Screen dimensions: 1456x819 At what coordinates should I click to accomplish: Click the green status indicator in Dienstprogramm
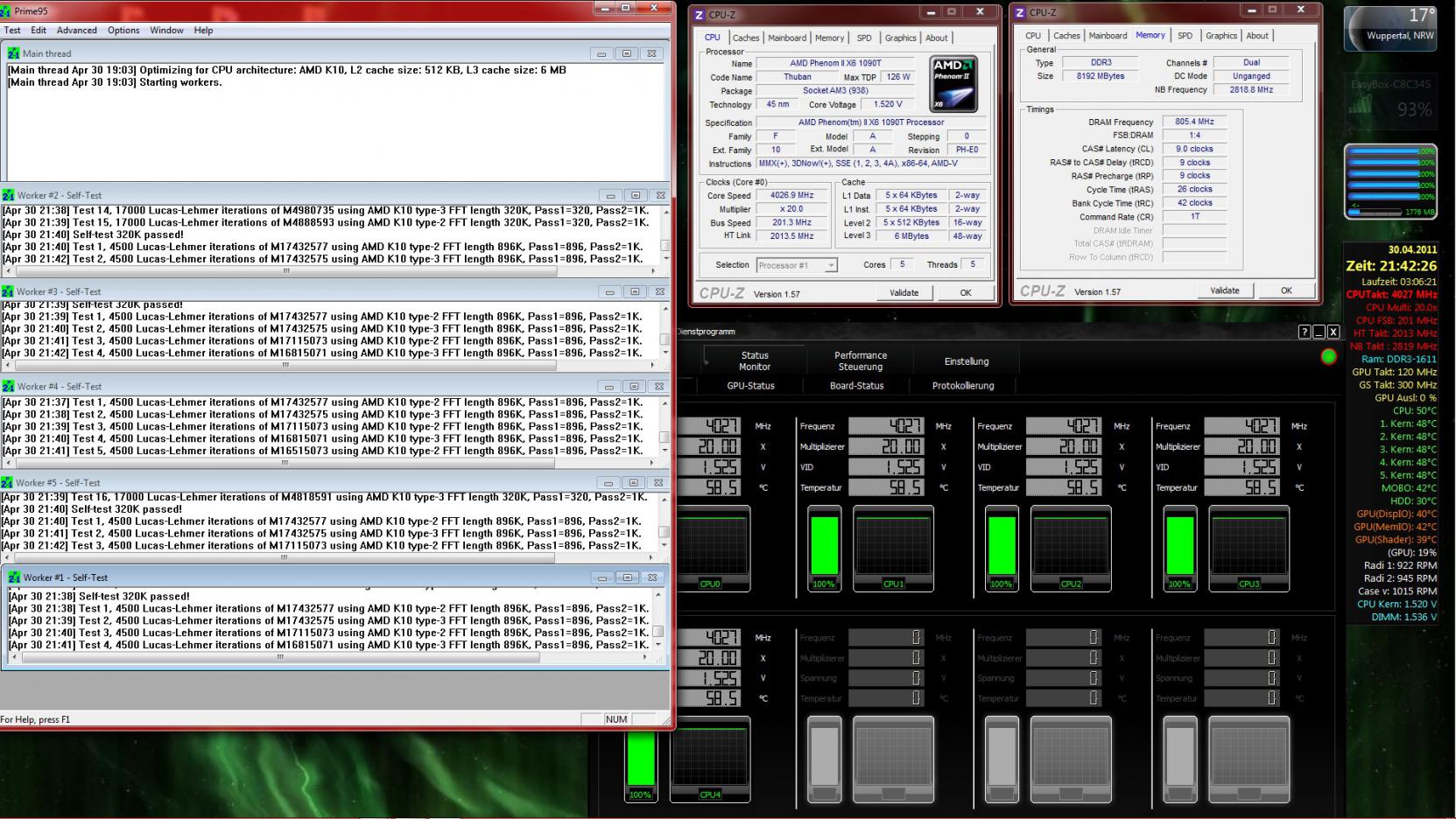1329,356
